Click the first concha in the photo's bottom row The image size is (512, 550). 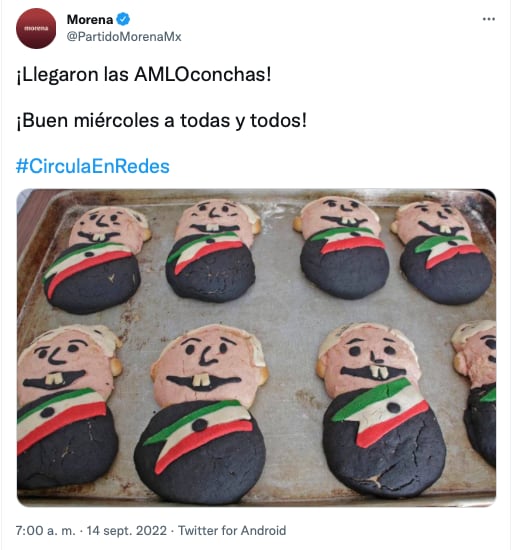click(x=68, y=406)
